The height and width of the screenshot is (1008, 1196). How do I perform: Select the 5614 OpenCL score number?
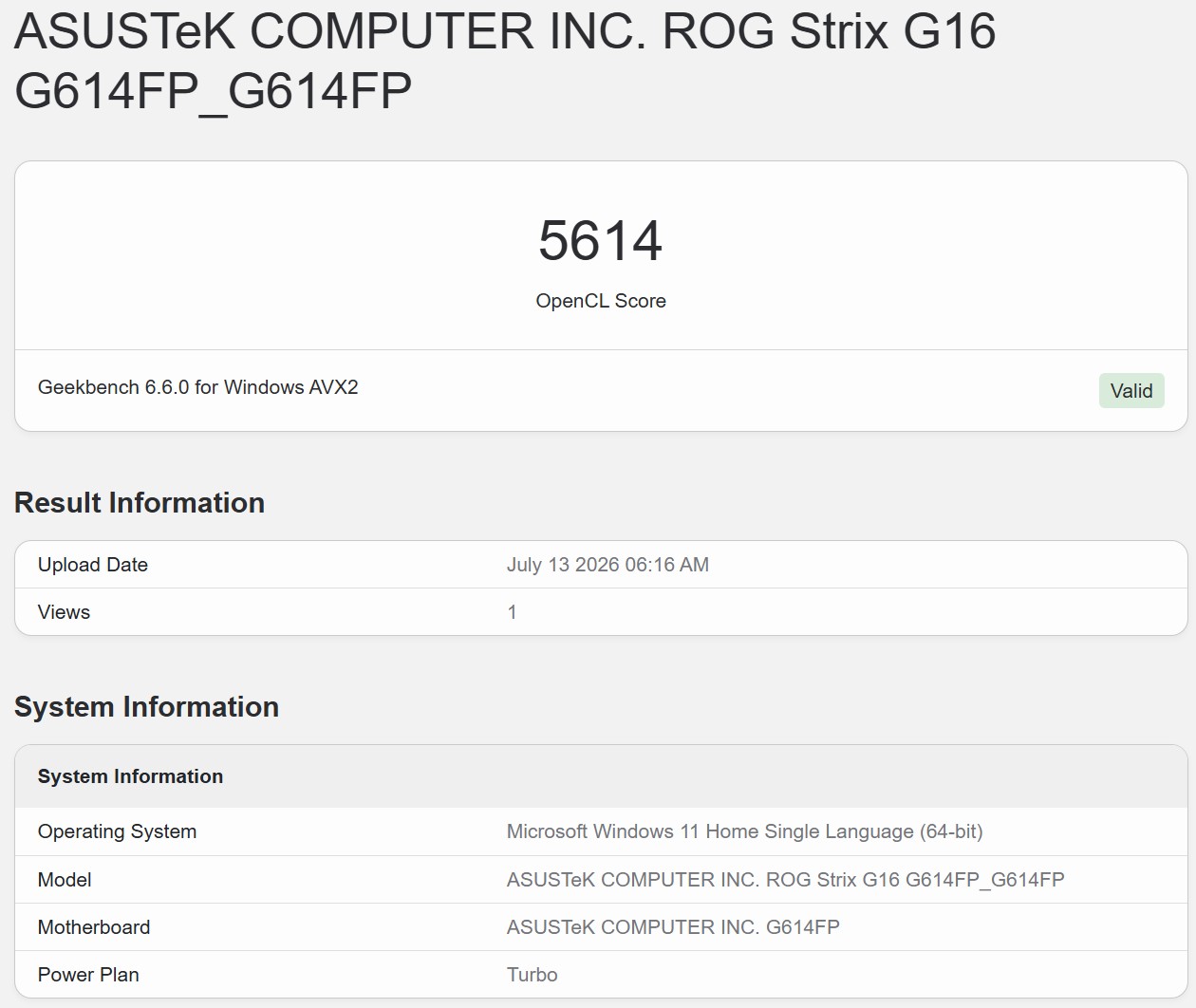600,240
